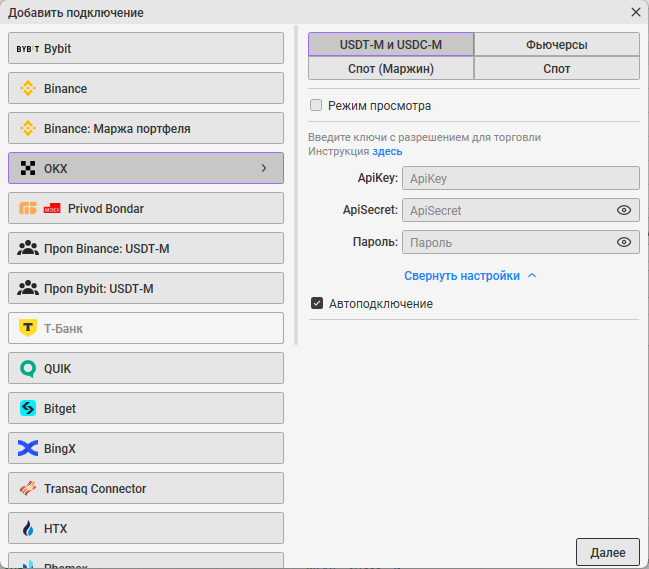Viewport: 649px width, 569px height.
Task: Click the Bitget logo icon
Action: pyautogui.click(x=28, y=408)
